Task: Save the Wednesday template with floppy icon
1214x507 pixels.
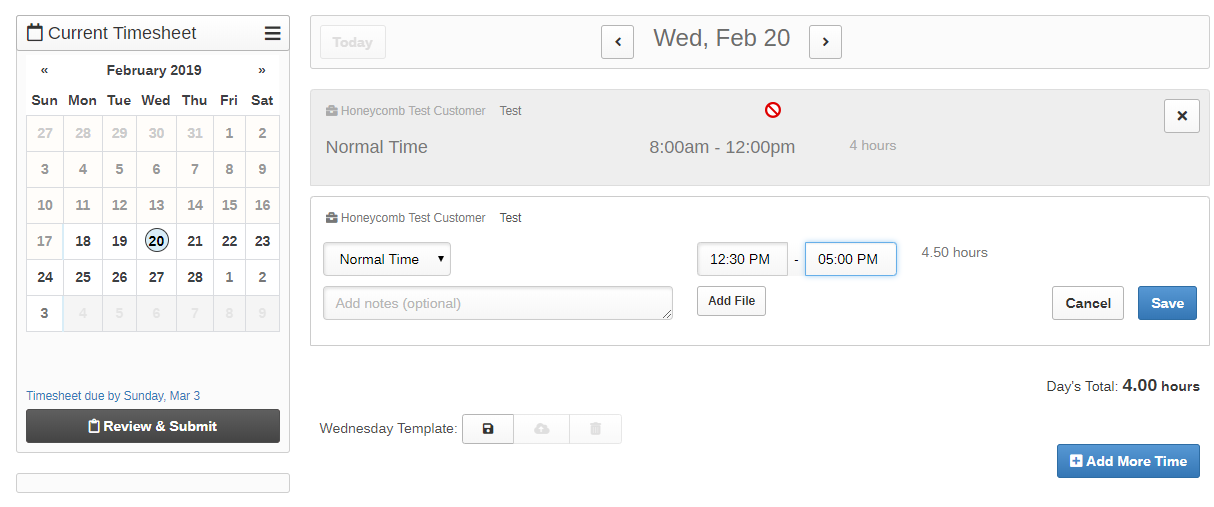Action: point(488,429)
